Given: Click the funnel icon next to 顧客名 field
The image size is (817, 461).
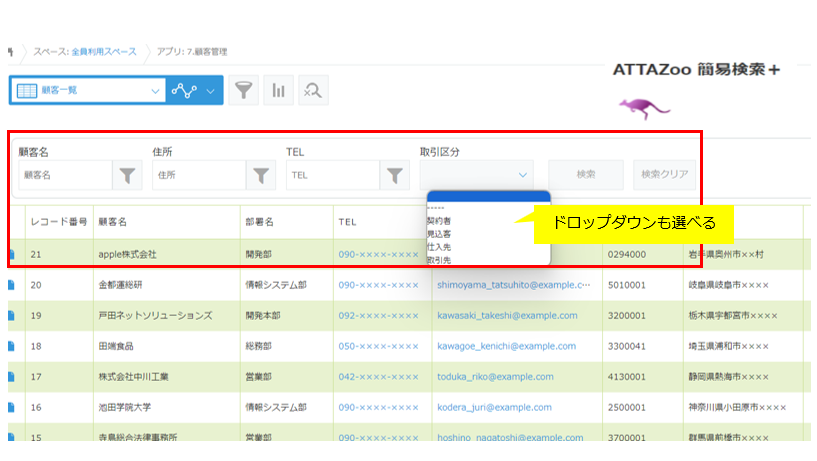Looking at the screenshot, I should tap(128, 175).
